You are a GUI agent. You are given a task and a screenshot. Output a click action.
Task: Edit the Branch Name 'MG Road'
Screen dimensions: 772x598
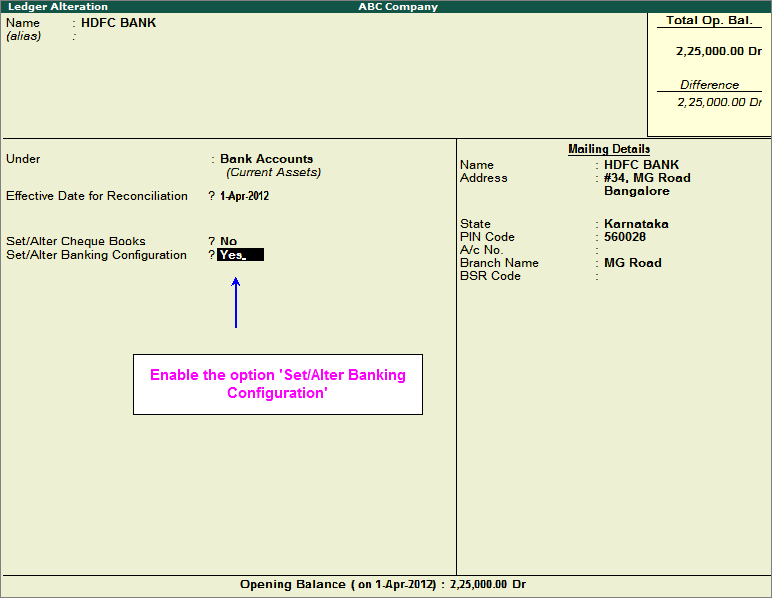633,263
